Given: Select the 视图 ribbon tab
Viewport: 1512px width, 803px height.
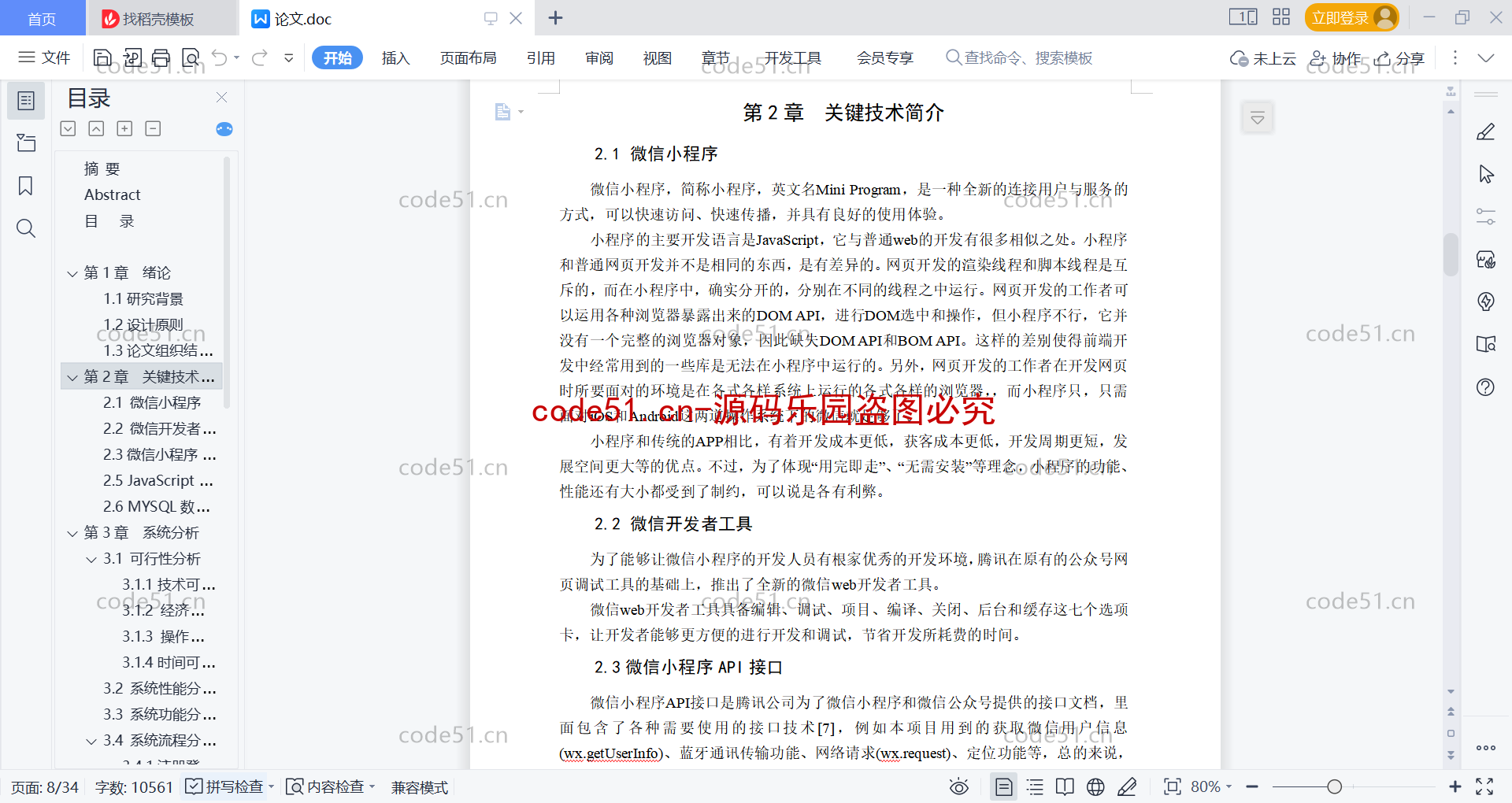Looking at the screenshot, I should tap(658, 57).
